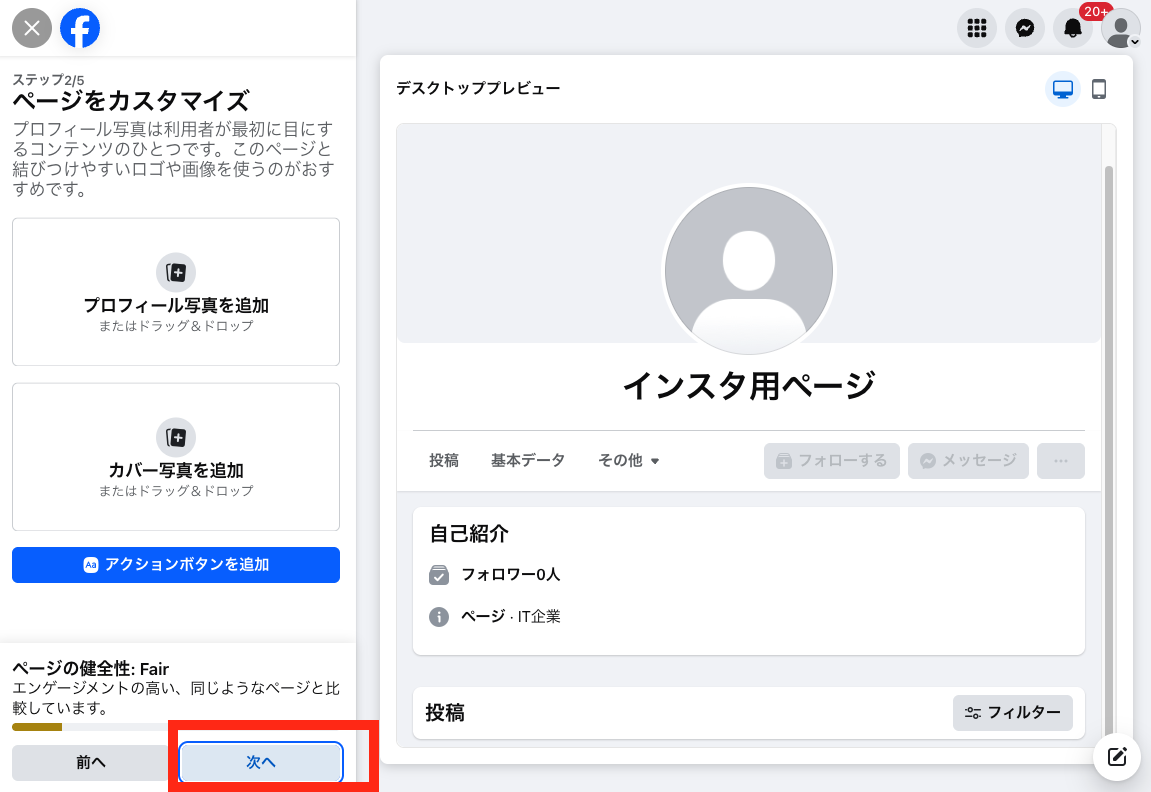This screenshot has height=792, width=1151.
Task: Click the 次へ button to continue
Action: (x=259, y=762)
